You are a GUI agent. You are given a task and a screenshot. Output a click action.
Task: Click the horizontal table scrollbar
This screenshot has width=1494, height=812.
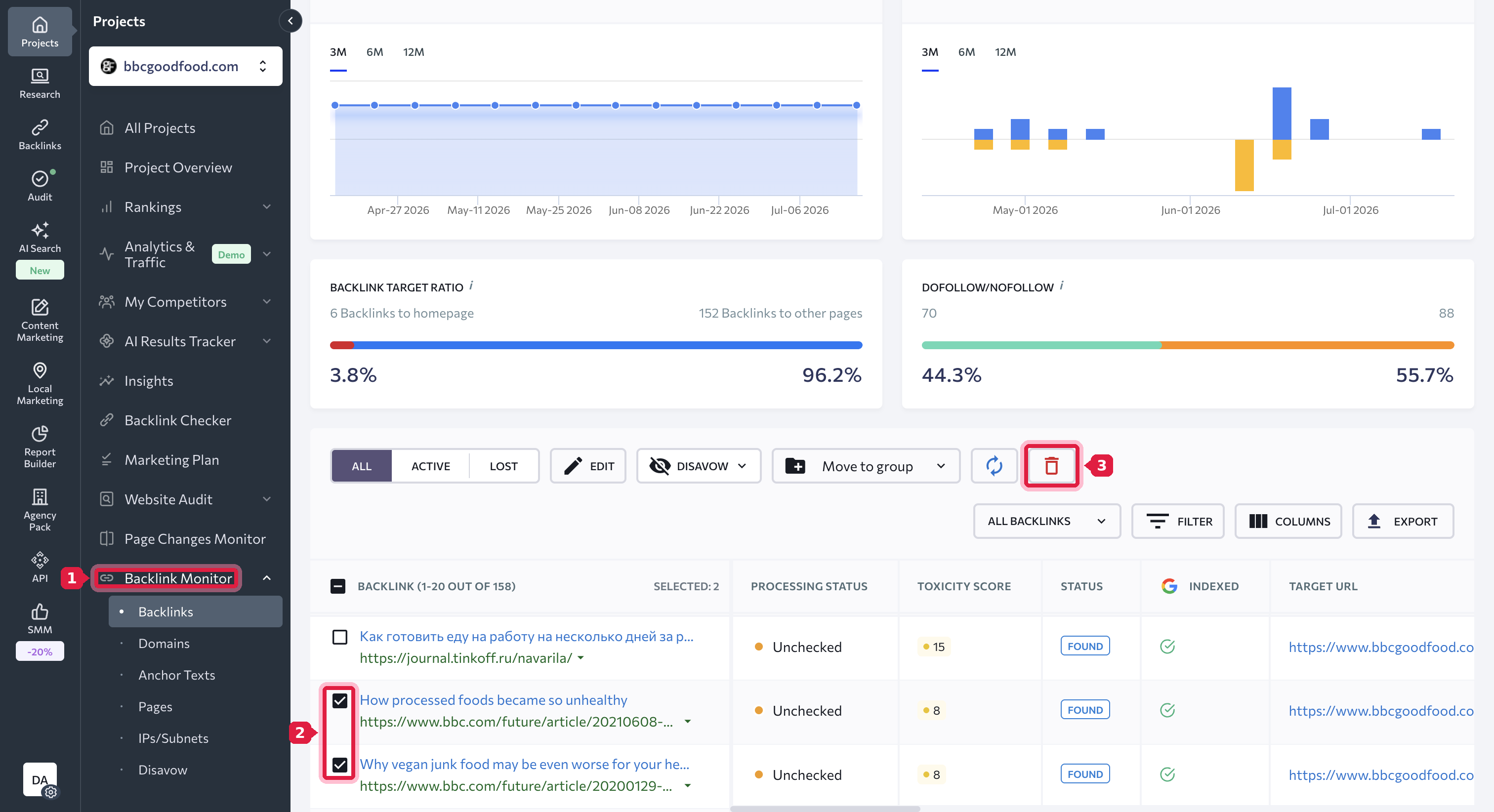[x=825, y=809]
